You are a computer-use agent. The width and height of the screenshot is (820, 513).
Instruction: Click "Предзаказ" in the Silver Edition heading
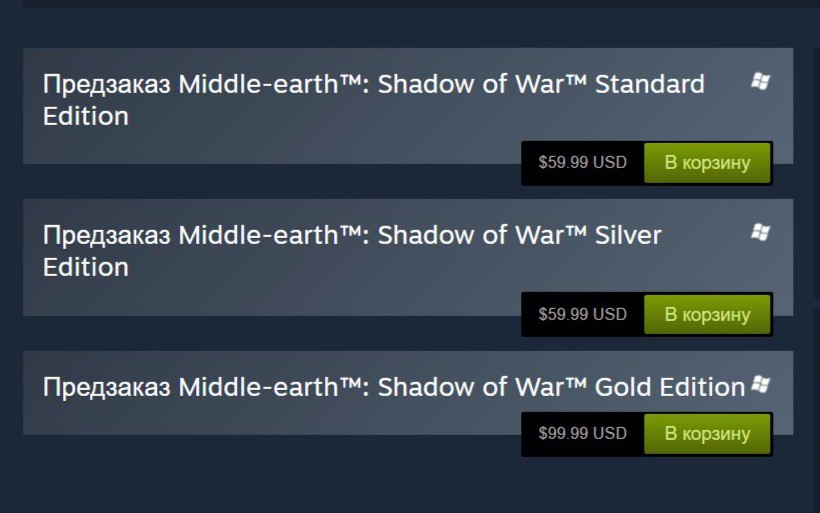pos(106,235)
